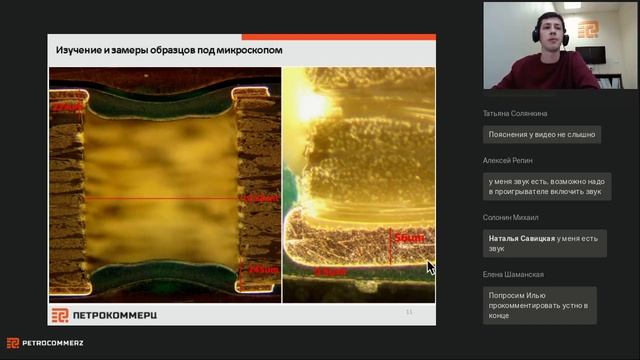Click chat sender name 'Солонин Михаил'
The image size is (640, 360).
[510, 218]
